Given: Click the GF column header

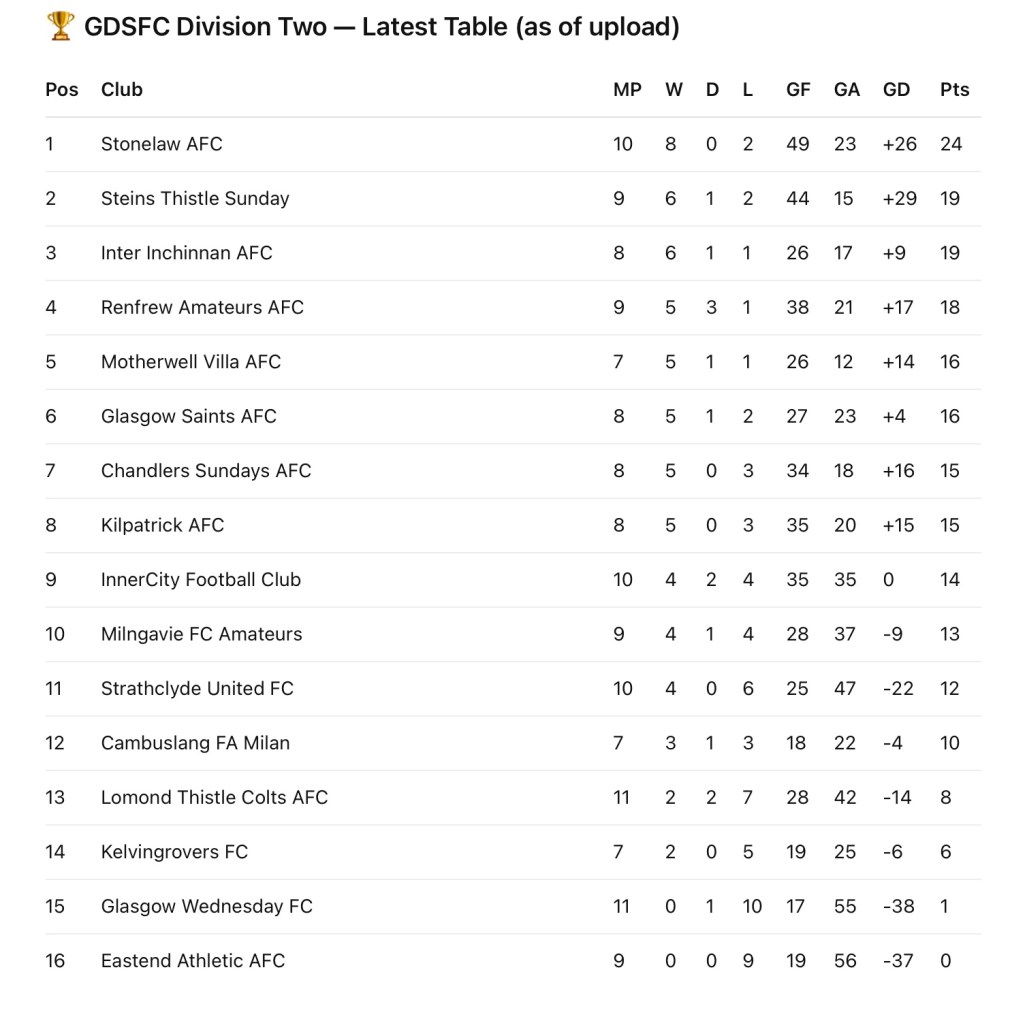Looking at the screenshot, I should coord(798,90).
